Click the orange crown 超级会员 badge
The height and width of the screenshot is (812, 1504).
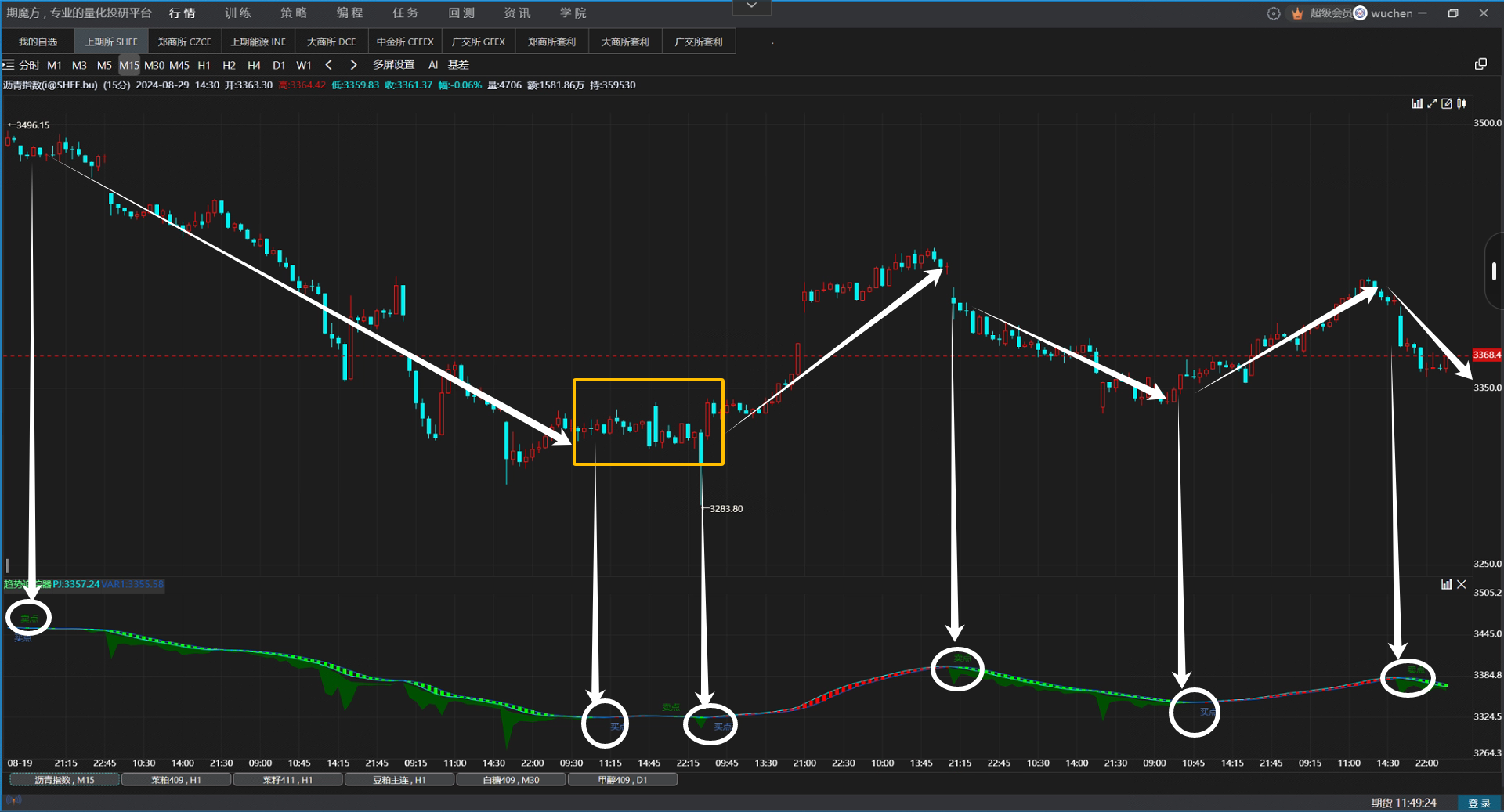click(x=1323, y=13)
